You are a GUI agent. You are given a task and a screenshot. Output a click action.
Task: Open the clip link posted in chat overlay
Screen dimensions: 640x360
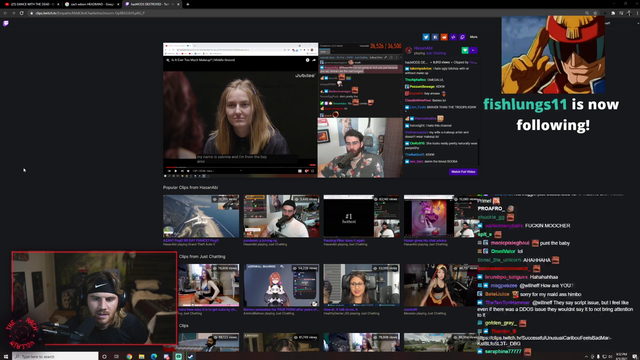[544, 341]
